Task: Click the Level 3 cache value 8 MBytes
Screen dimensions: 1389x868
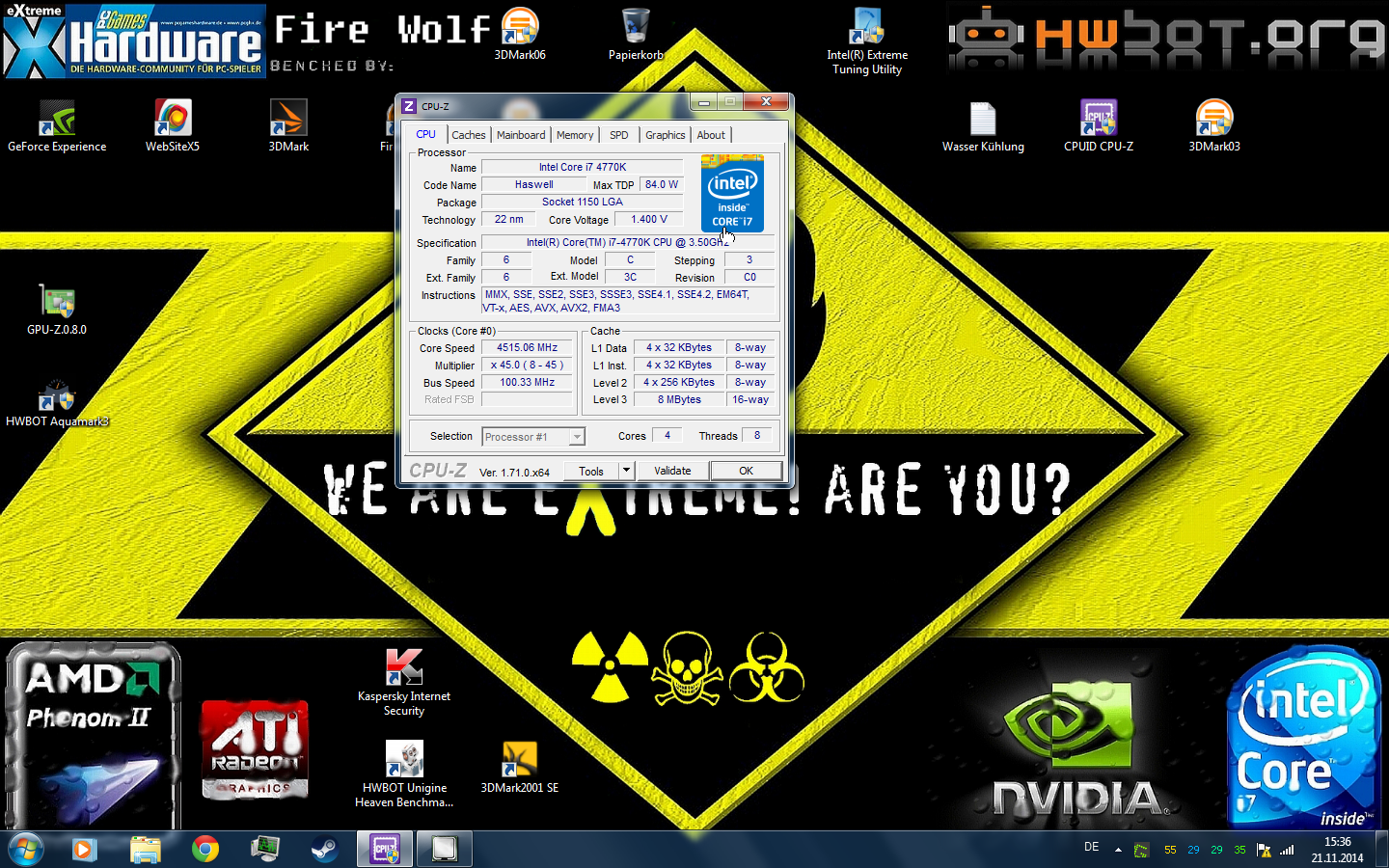Action: pos(679,399)
